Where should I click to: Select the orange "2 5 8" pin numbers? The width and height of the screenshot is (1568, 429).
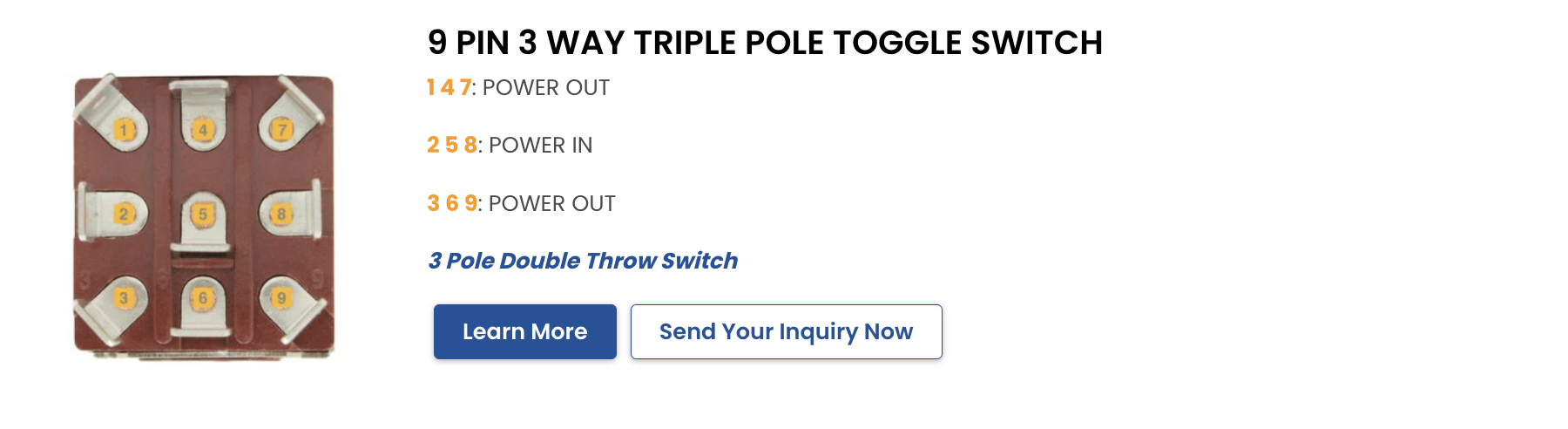(451, 146)
